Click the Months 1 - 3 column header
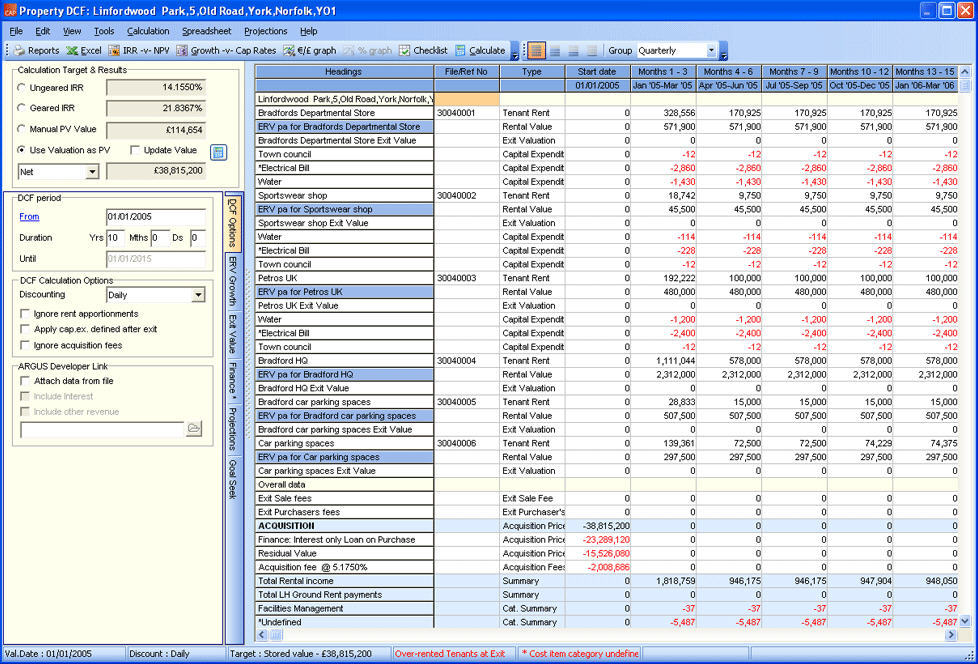 pyautogui.click(x=662, y=72)
